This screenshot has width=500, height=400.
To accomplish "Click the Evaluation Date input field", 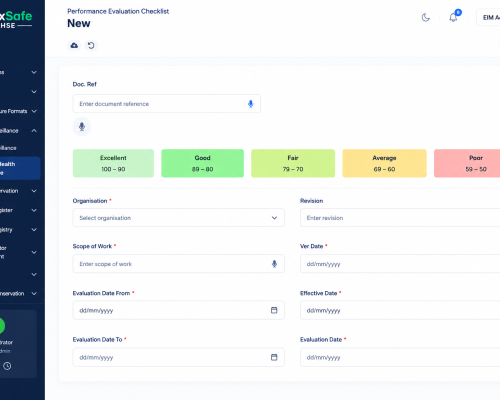I will [x=400, y=357].
